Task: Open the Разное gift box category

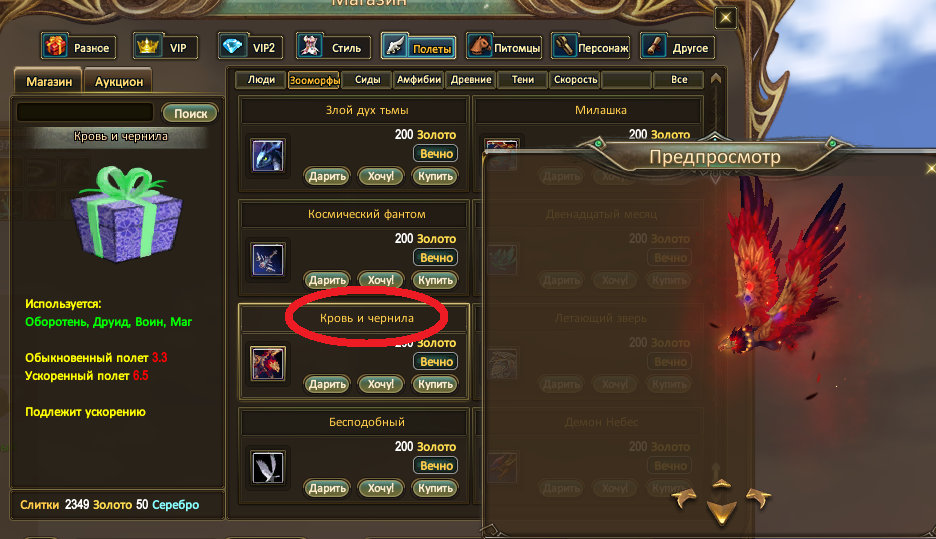Action: (x=78, y=47)
